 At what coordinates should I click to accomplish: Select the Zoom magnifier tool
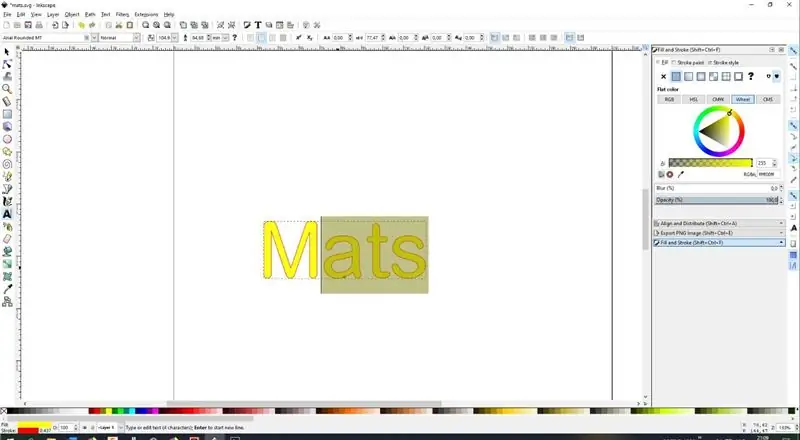(x=7, y=89)
